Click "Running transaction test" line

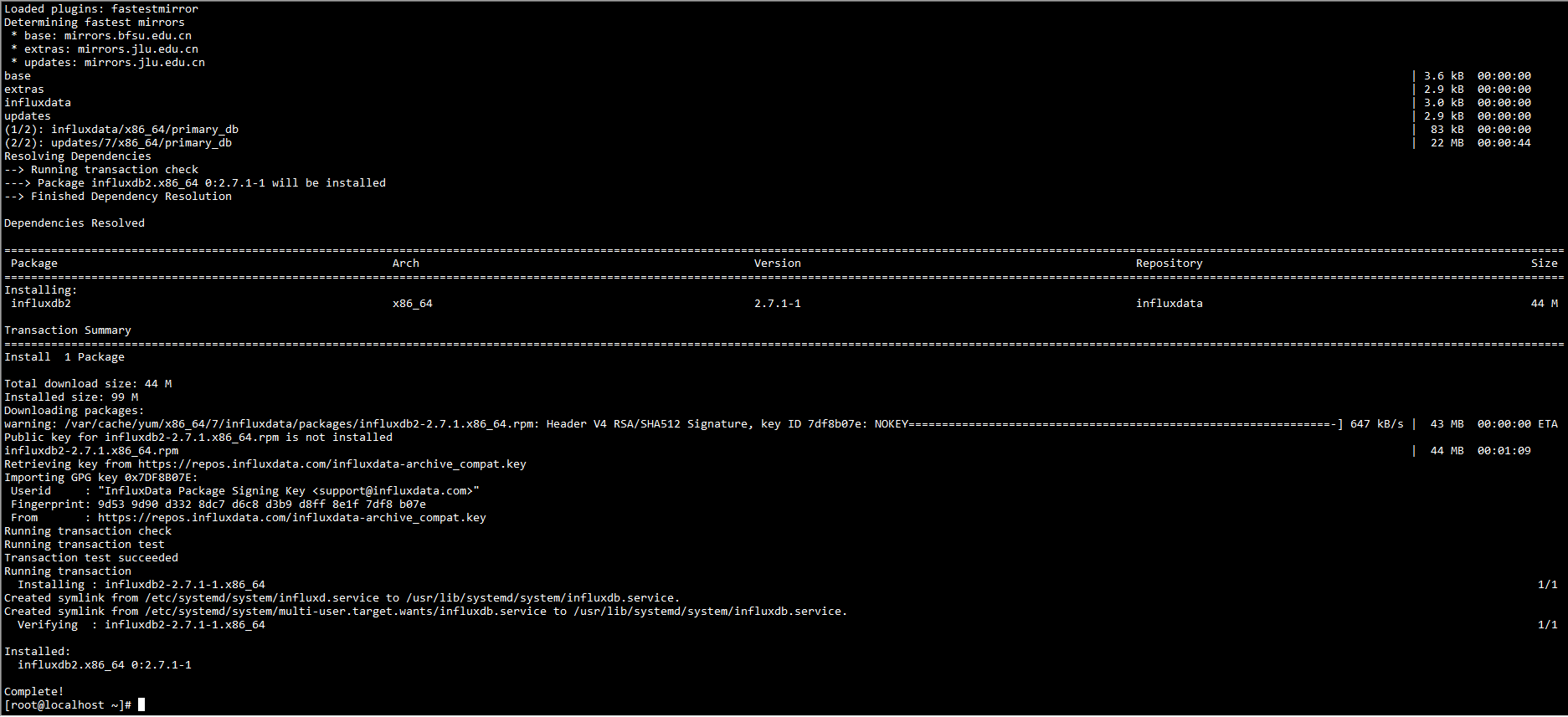(x=85, y=545)
